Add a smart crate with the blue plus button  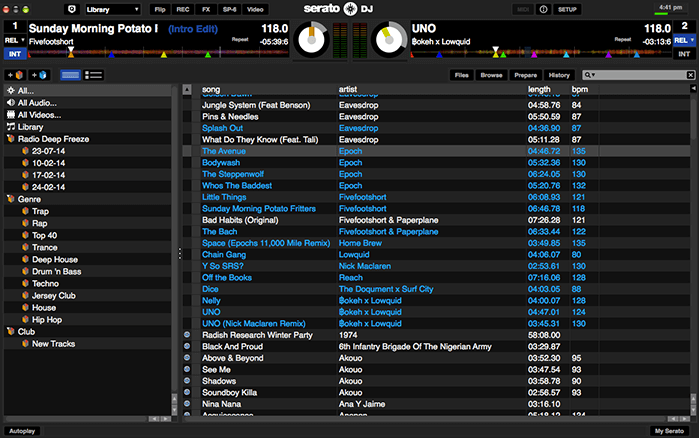pos(39,75)
